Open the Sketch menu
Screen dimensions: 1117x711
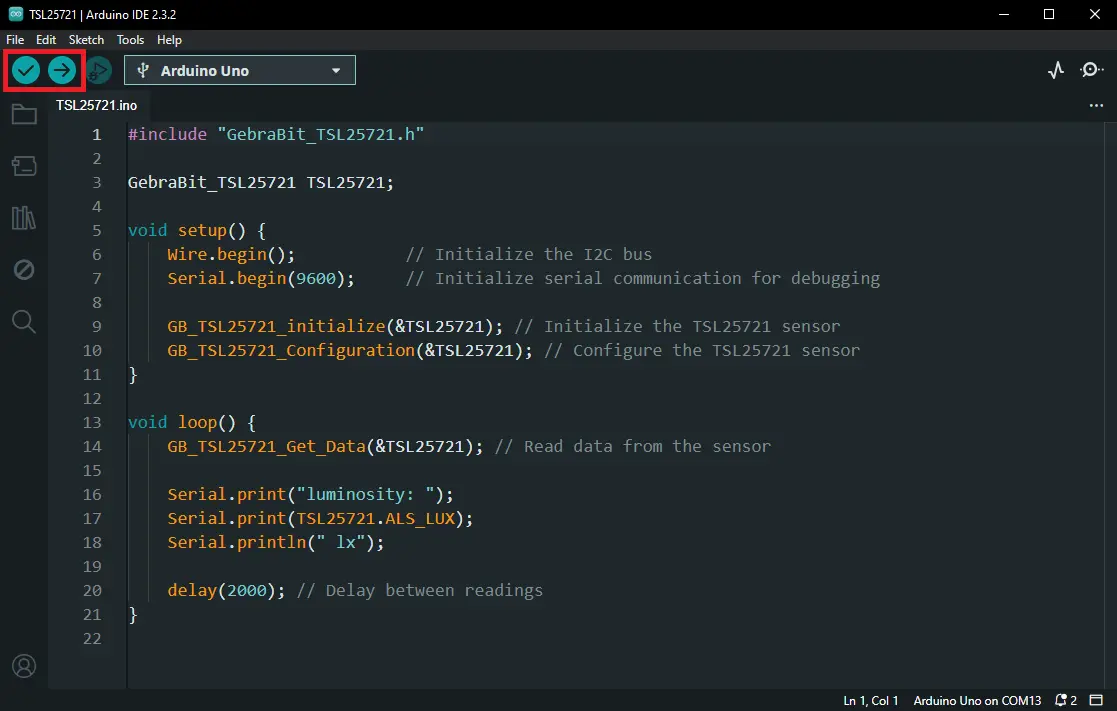click(x=86, y=40)
